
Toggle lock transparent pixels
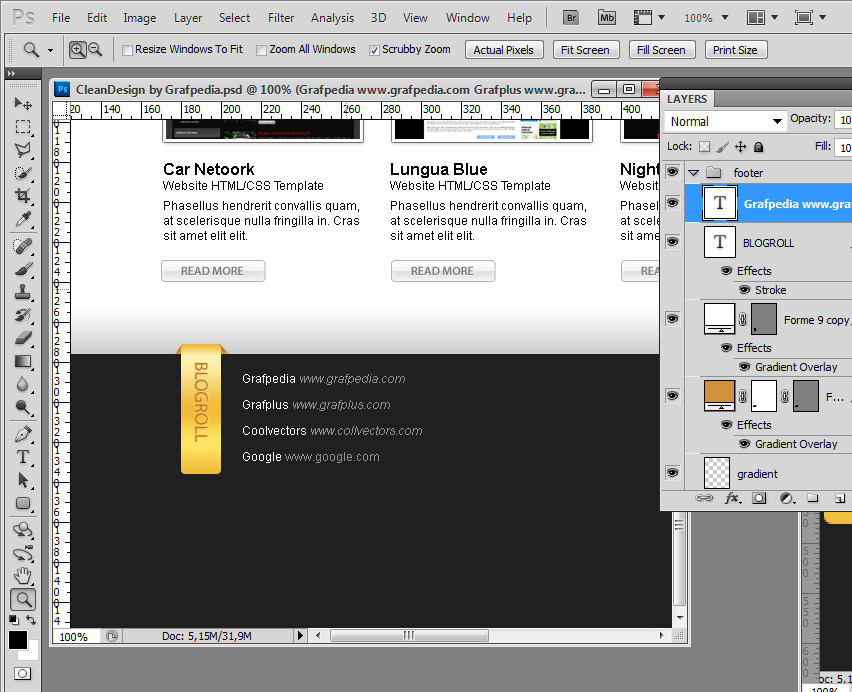[705, 147]
